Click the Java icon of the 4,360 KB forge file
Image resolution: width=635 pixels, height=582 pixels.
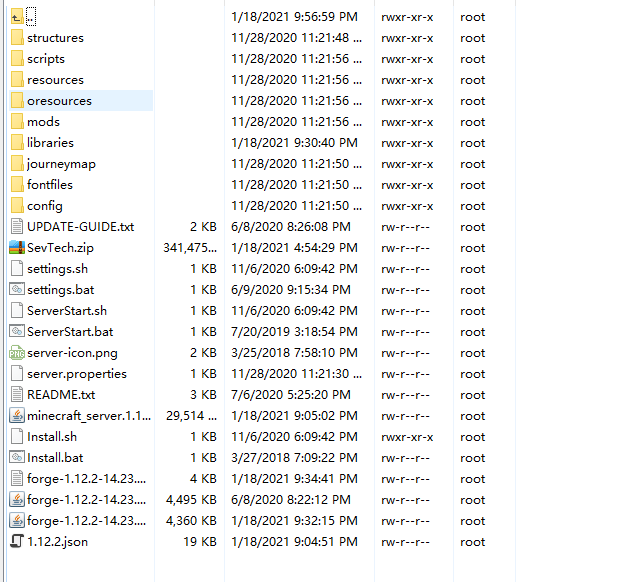pos(17,520)
